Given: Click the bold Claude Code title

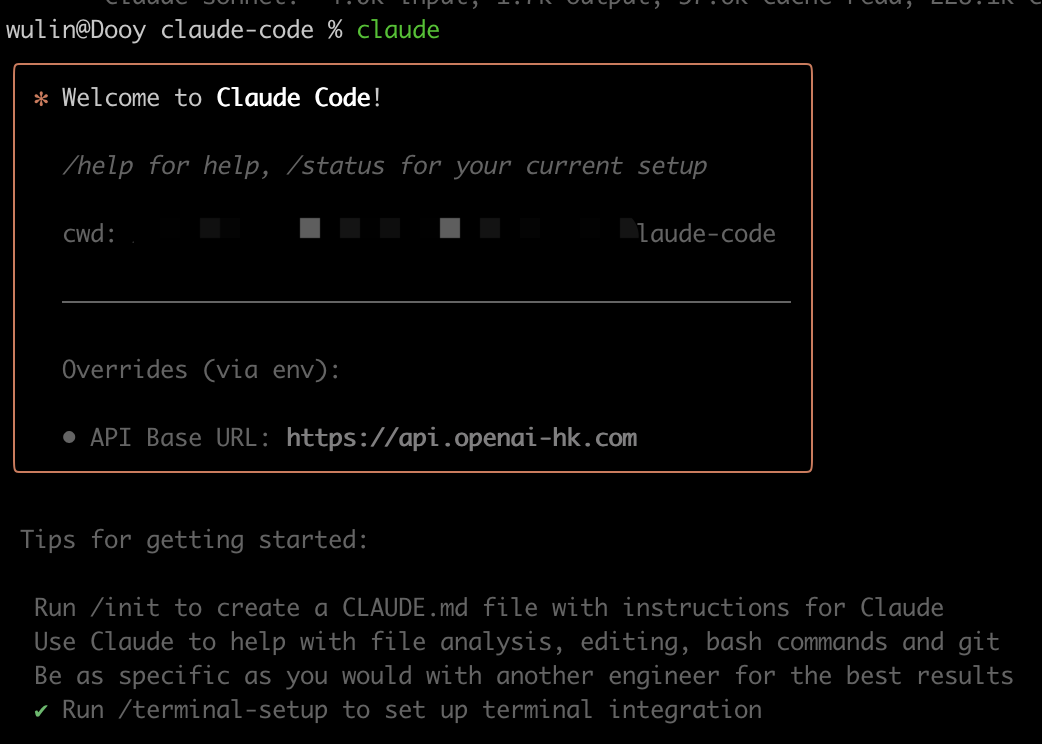Looking at the screenshot, I should click(x=293, y=98).
